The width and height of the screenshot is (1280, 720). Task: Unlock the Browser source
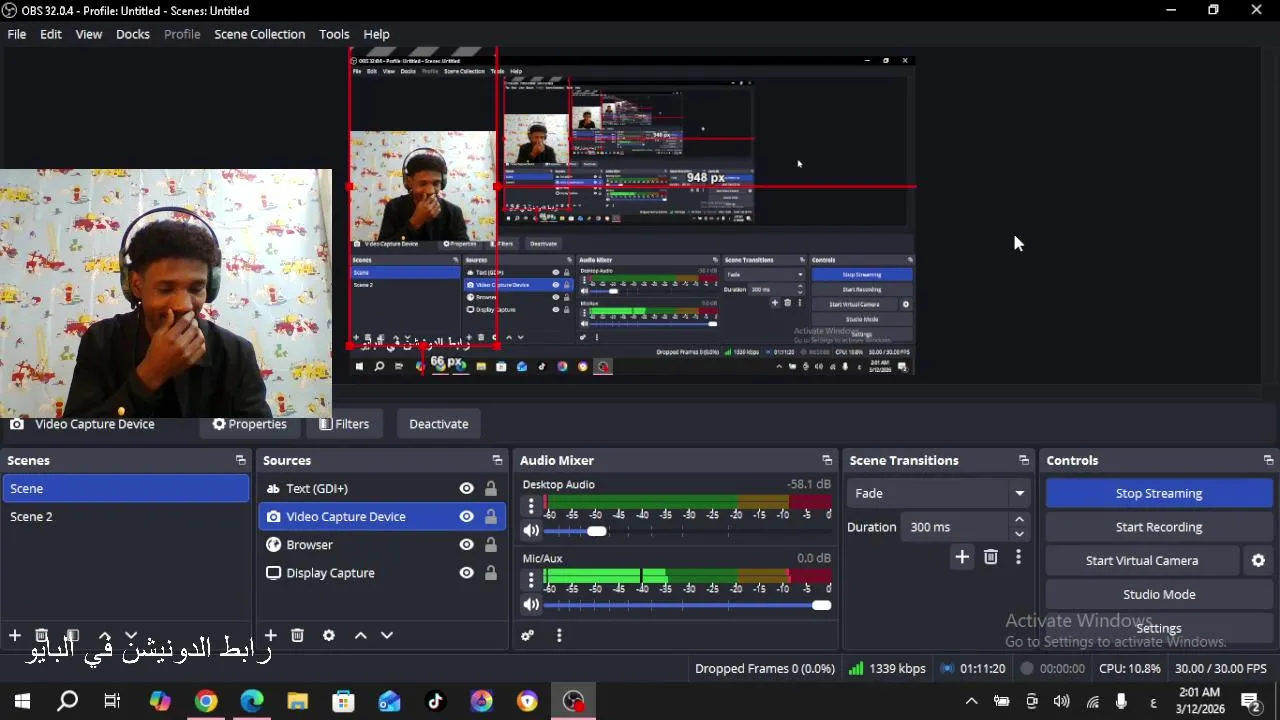pyautogui.click(x=491, y=545)
